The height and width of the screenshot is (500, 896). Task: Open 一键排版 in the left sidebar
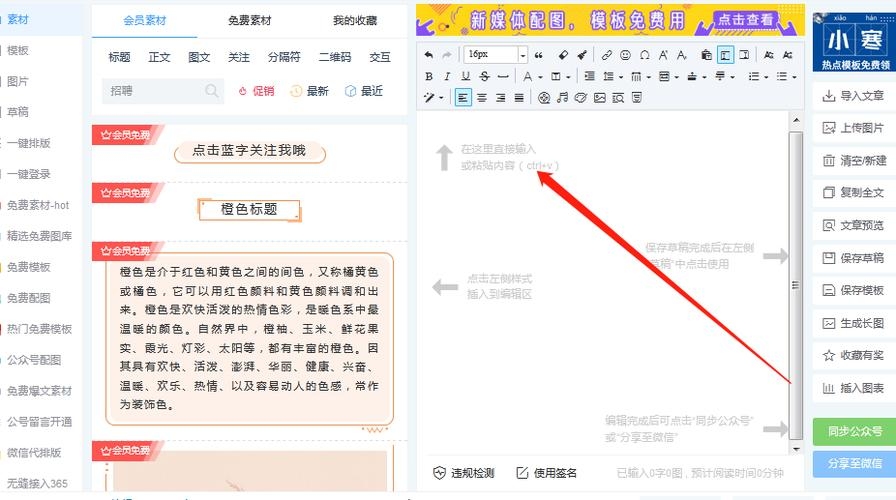(29, 143)
